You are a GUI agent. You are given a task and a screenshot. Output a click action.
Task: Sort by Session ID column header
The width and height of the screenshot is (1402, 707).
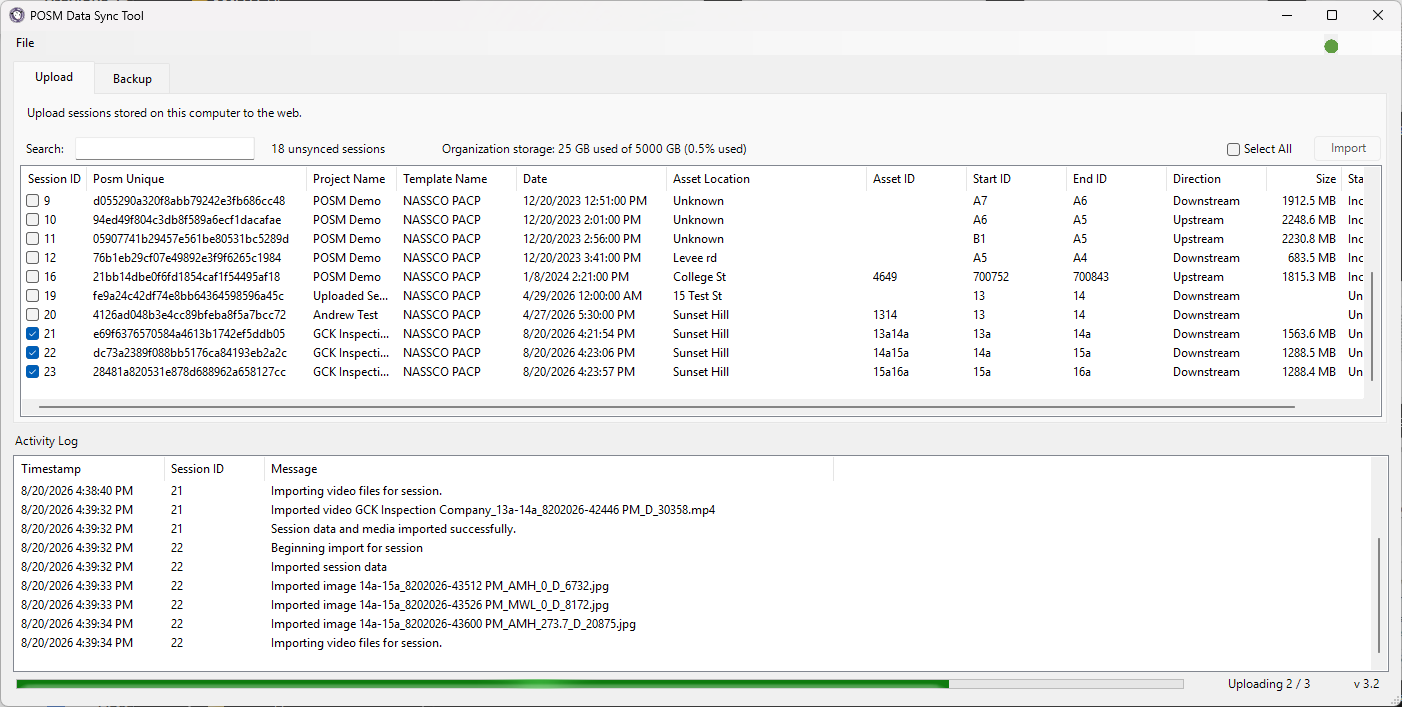(54, 179)
